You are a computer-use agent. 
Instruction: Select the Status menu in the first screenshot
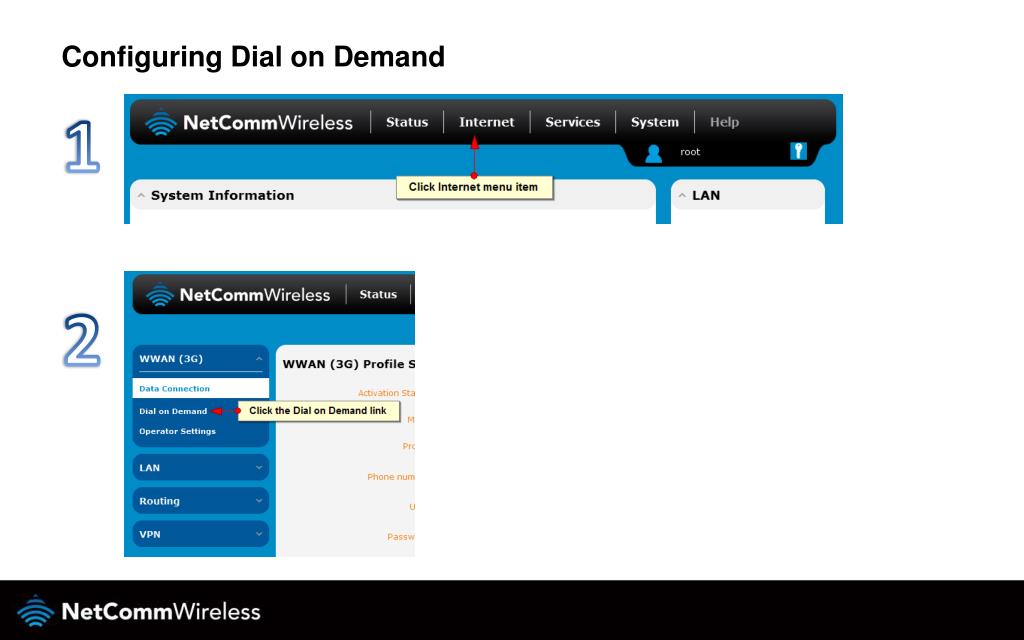(407, 122)
